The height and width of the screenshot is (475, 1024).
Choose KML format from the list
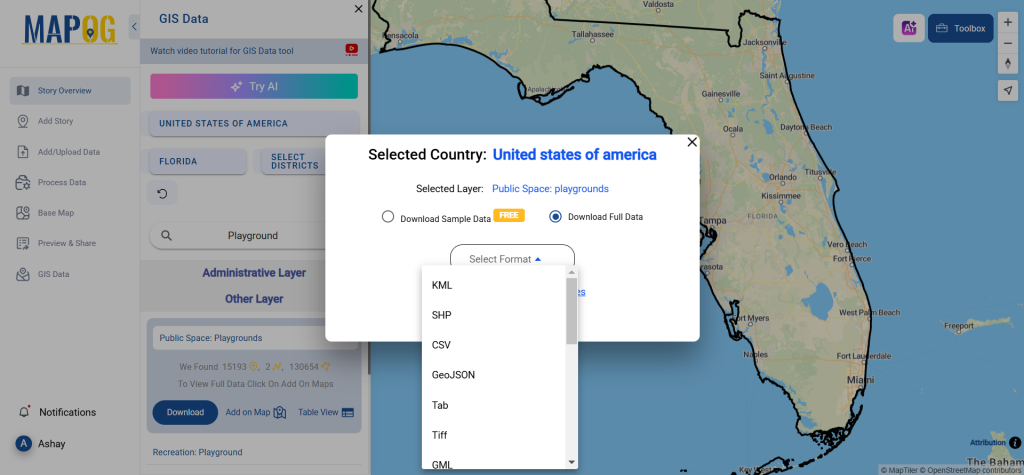click(x=494, y=286)
